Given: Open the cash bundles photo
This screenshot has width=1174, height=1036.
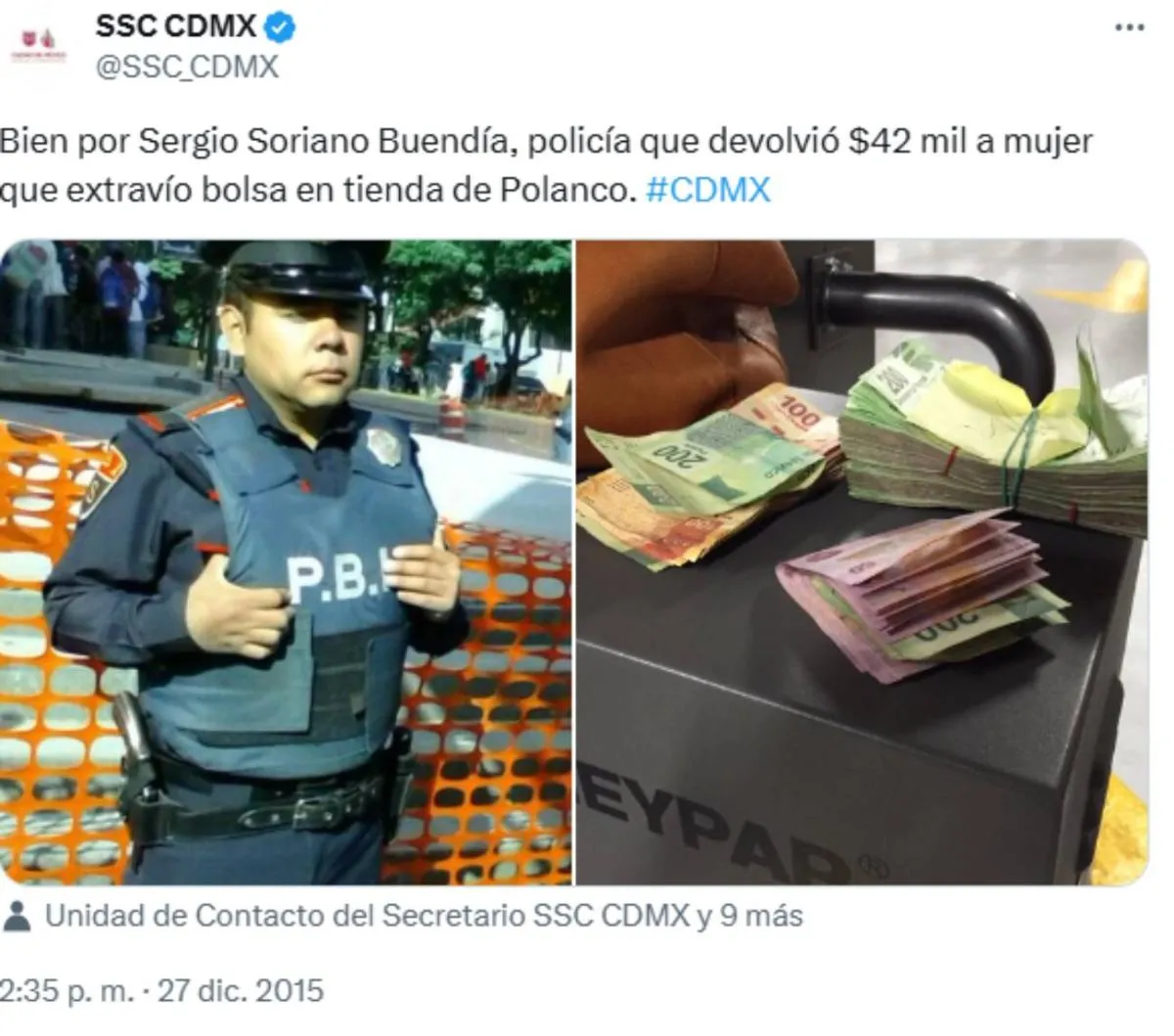Looking at the screenshot, I should pos(862,563).
